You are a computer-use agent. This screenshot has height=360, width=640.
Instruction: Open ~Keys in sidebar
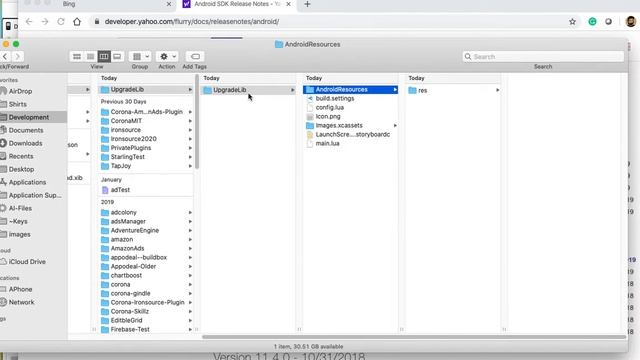click(x=18, y=221)
